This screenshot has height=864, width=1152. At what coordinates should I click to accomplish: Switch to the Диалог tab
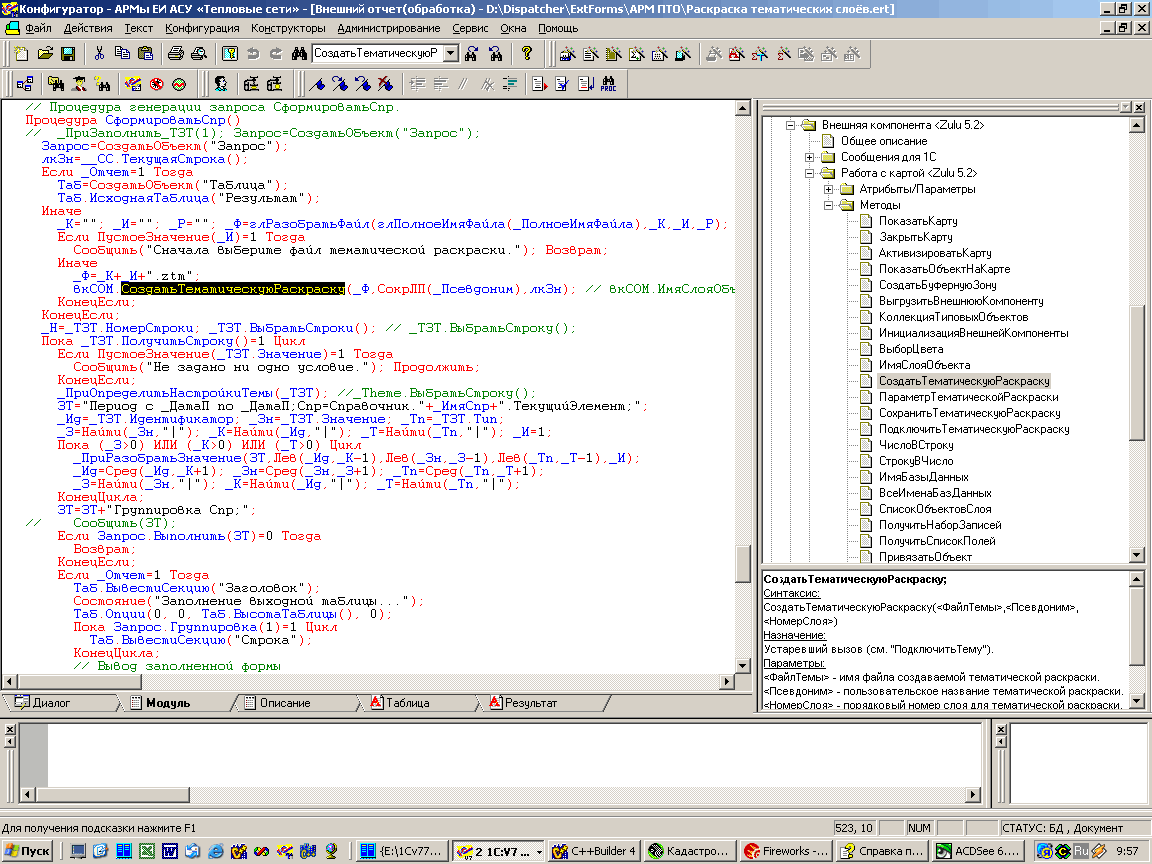coord(50,703)
